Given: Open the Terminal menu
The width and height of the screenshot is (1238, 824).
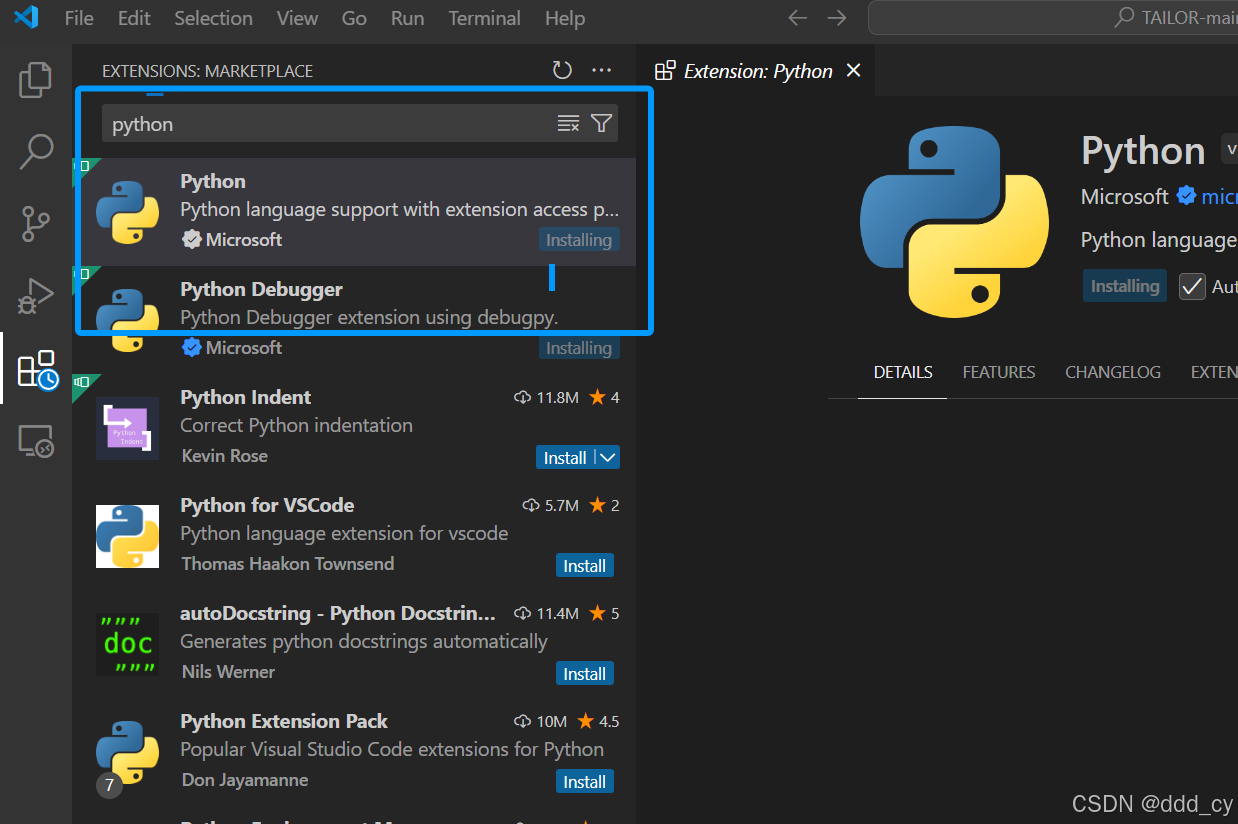Looking at the screenshot, I should coord(484,18).
